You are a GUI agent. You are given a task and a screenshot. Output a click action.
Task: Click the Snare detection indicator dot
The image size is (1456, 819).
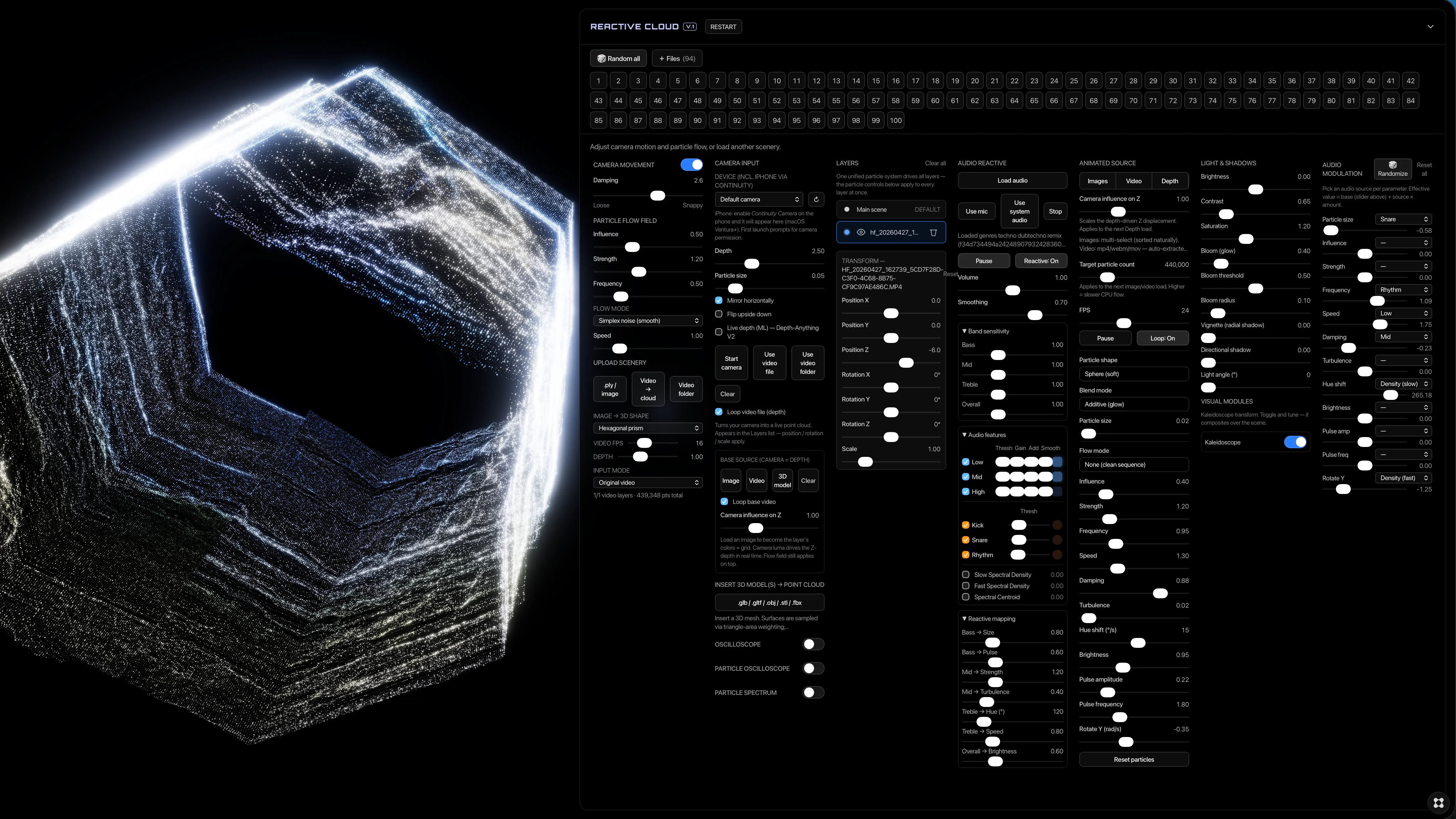click(x=1057, y=540)
